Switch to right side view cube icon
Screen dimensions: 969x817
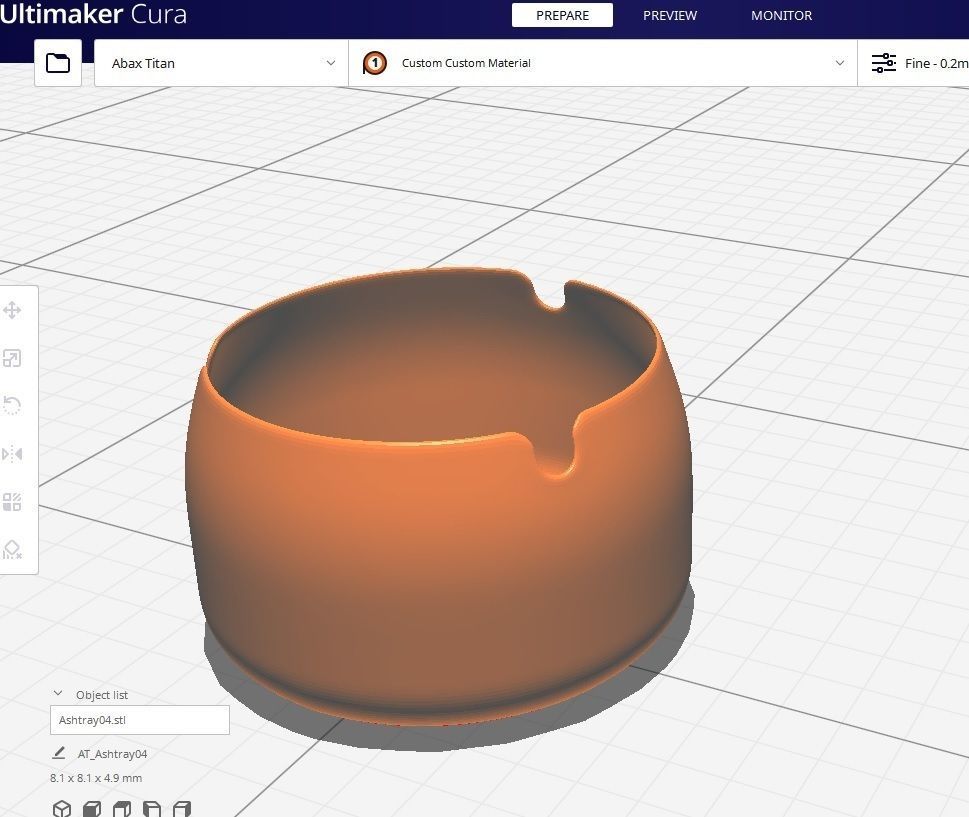tap(182, 809)
